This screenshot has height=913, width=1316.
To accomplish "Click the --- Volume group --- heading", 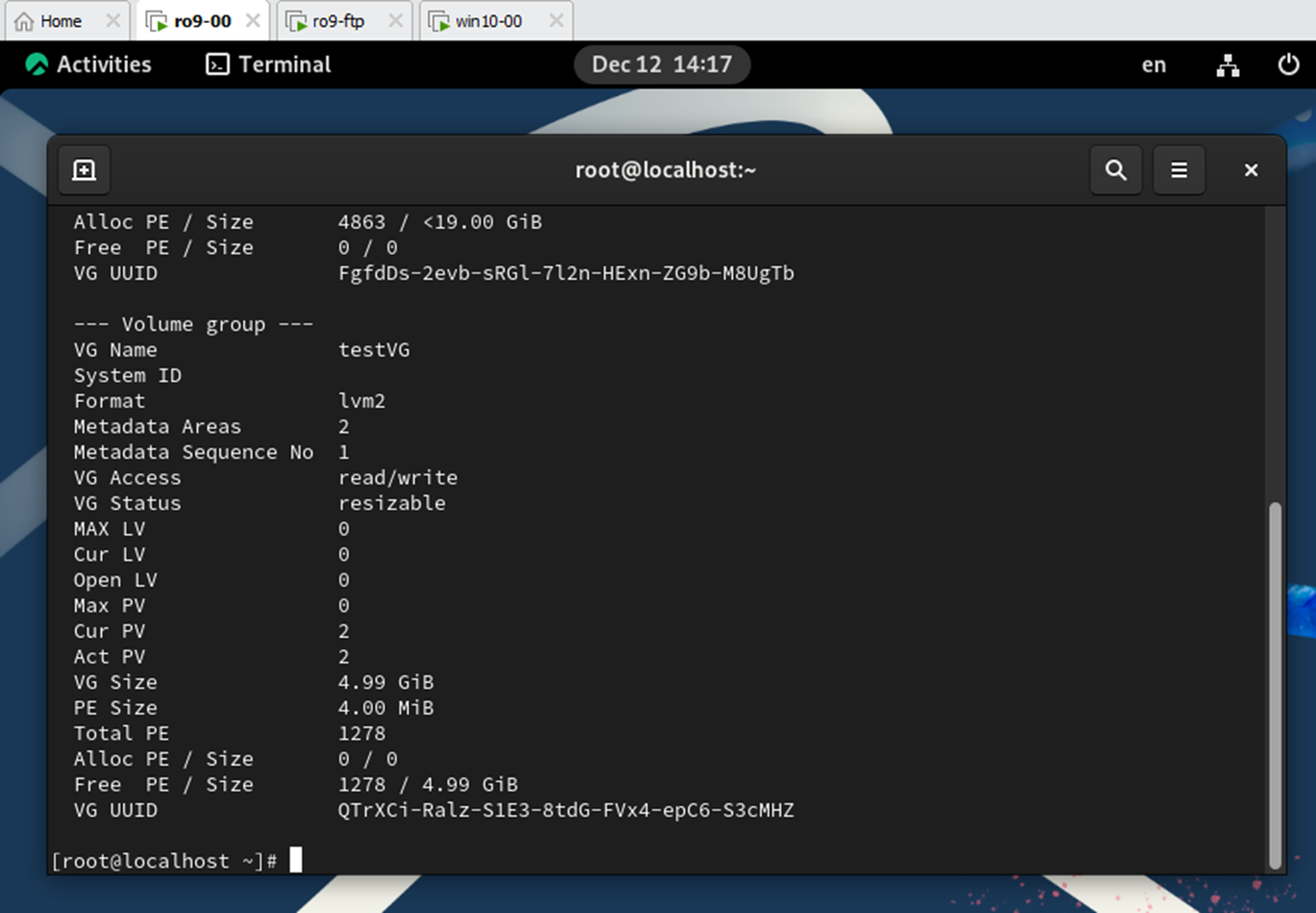I will [193, 324].
